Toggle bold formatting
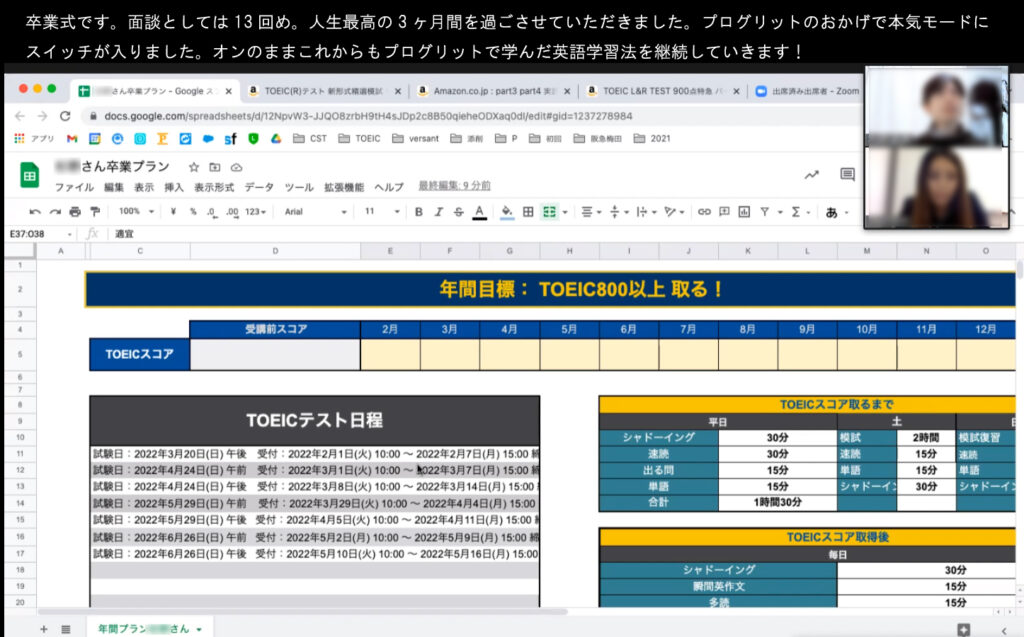Viewport: 1024px width, 637px height. (419, 212)
